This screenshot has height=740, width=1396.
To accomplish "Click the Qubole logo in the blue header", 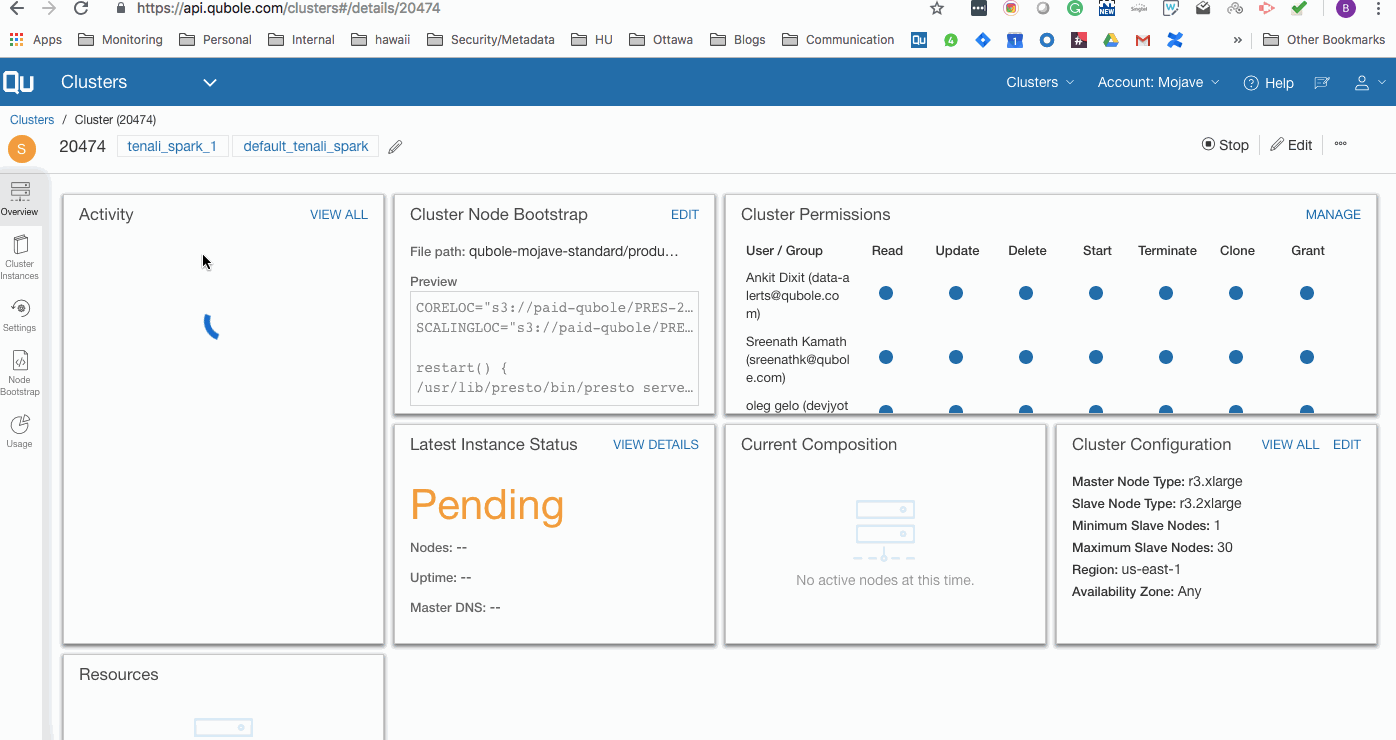I will click(x=18, y=82).
